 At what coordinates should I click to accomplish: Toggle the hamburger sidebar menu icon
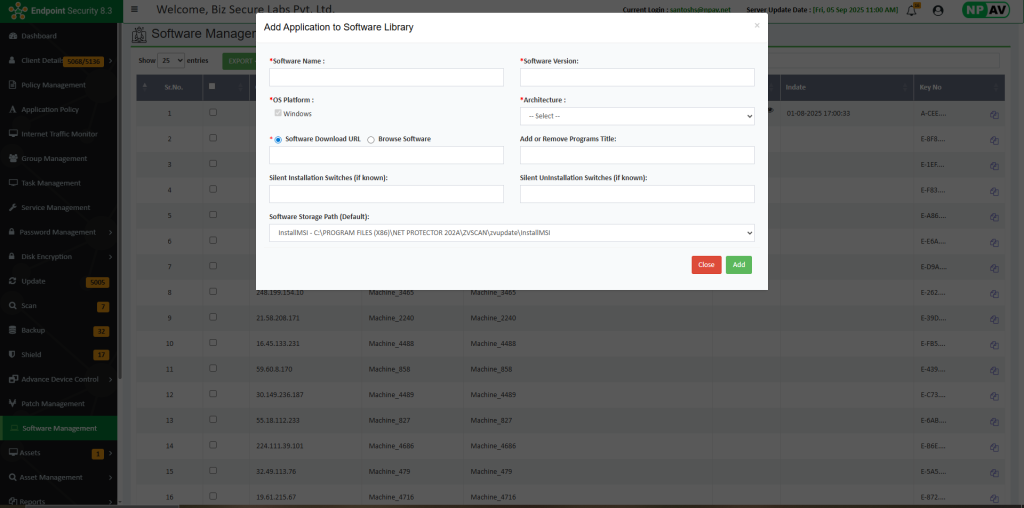135,10
